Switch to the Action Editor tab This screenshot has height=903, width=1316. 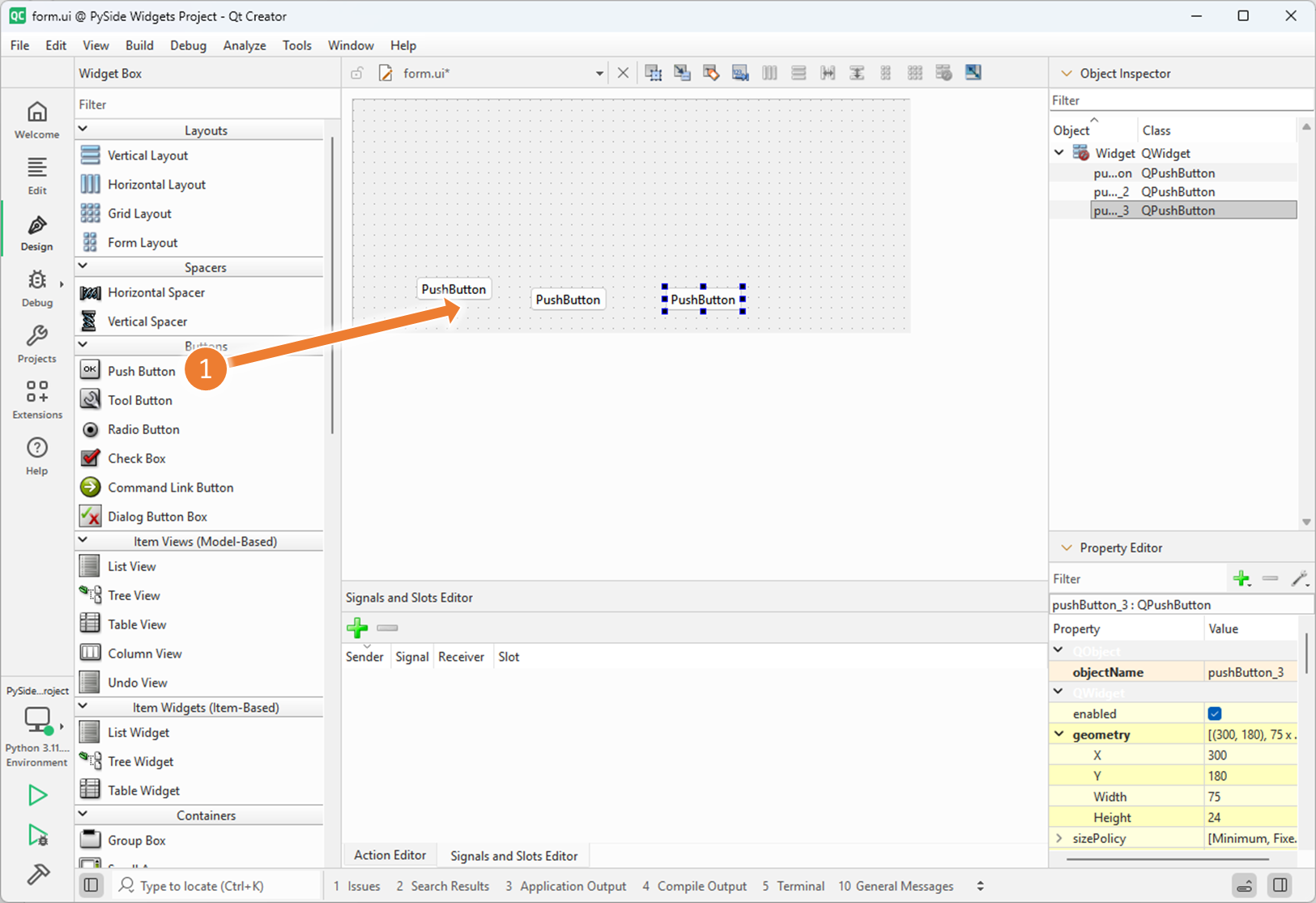click(x=390, y=855)
